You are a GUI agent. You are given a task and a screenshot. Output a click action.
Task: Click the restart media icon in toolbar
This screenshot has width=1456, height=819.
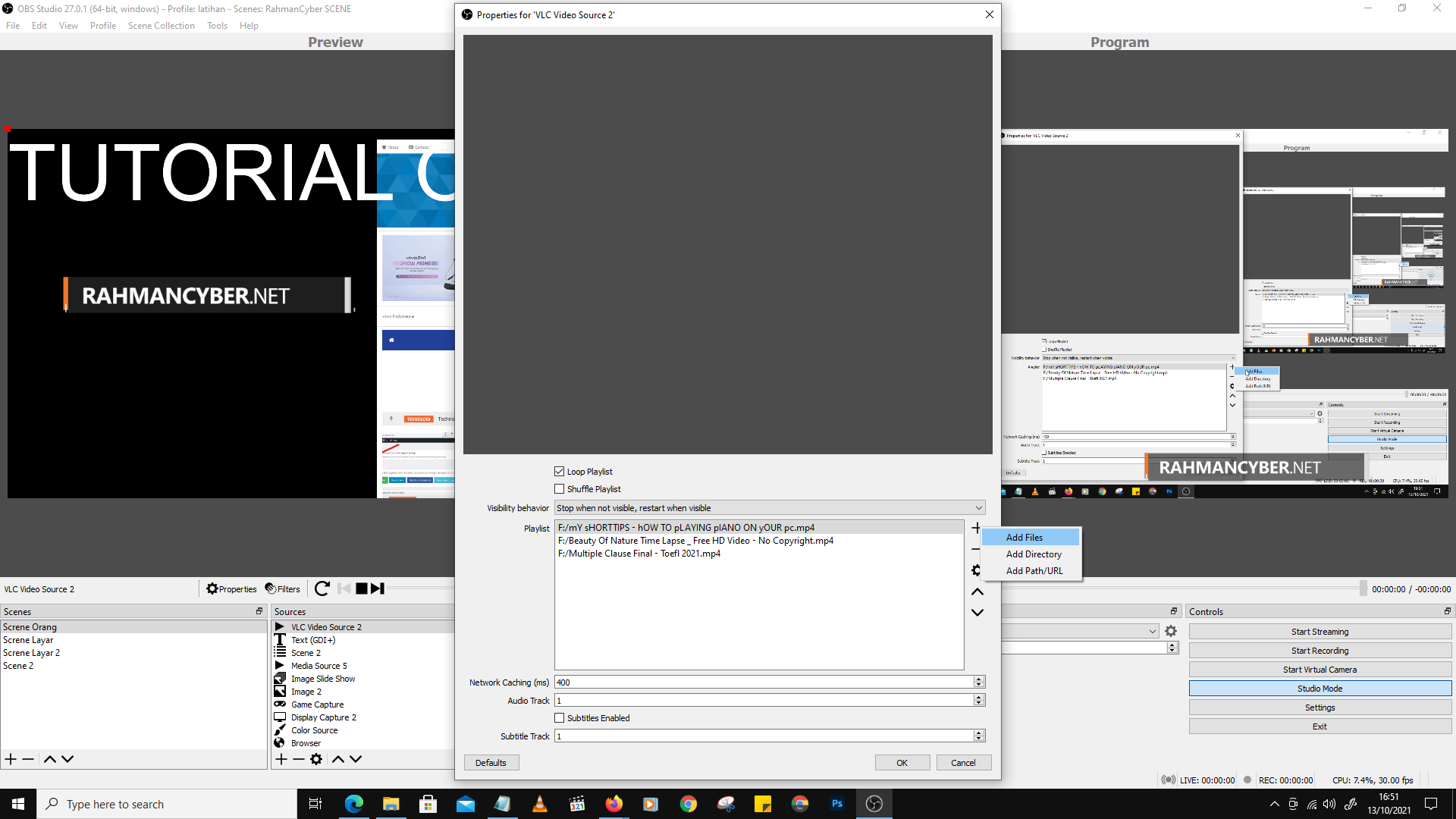click(x=322, y=588)
